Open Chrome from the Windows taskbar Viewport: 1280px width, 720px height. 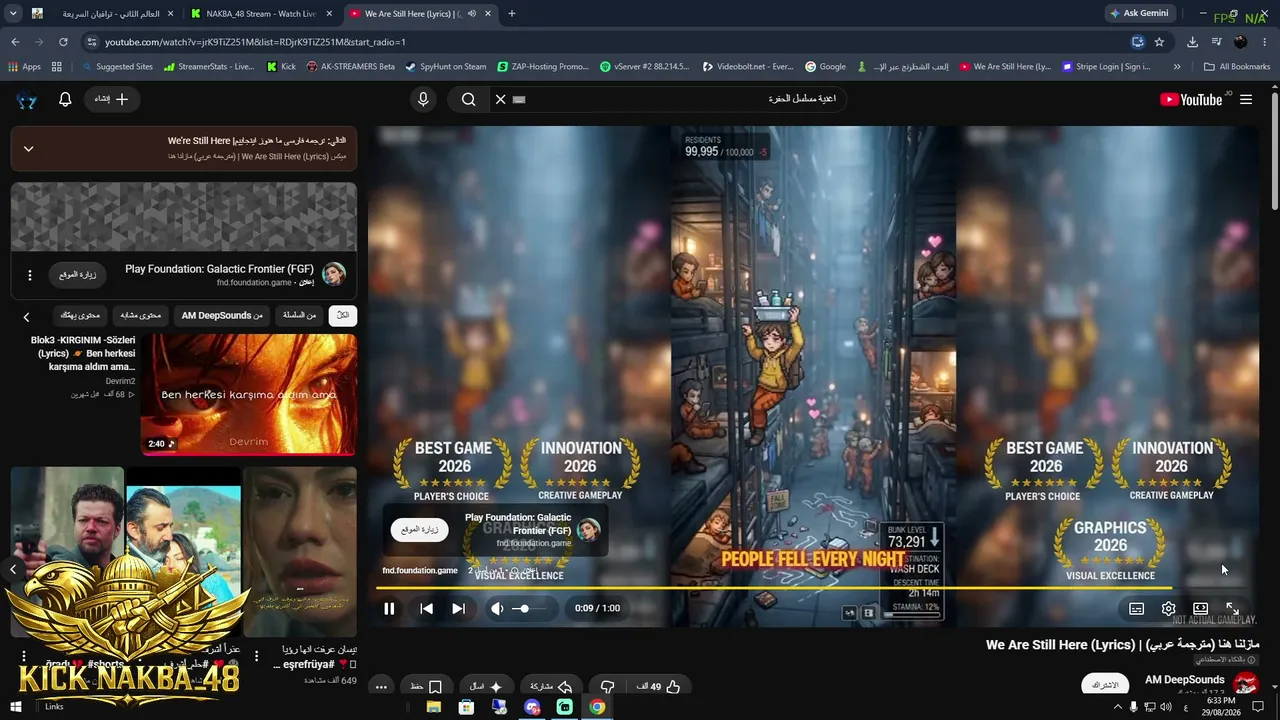[597, 707]
